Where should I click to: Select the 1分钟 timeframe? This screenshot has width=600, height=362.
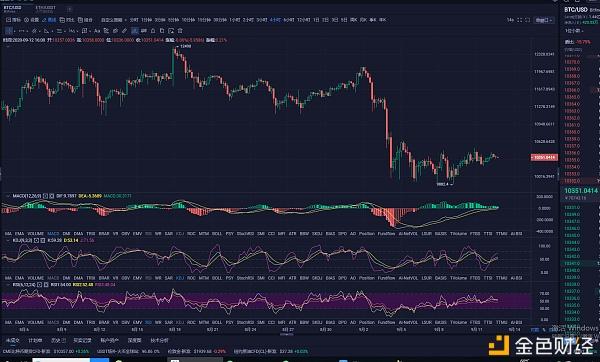tap(147, 20)
